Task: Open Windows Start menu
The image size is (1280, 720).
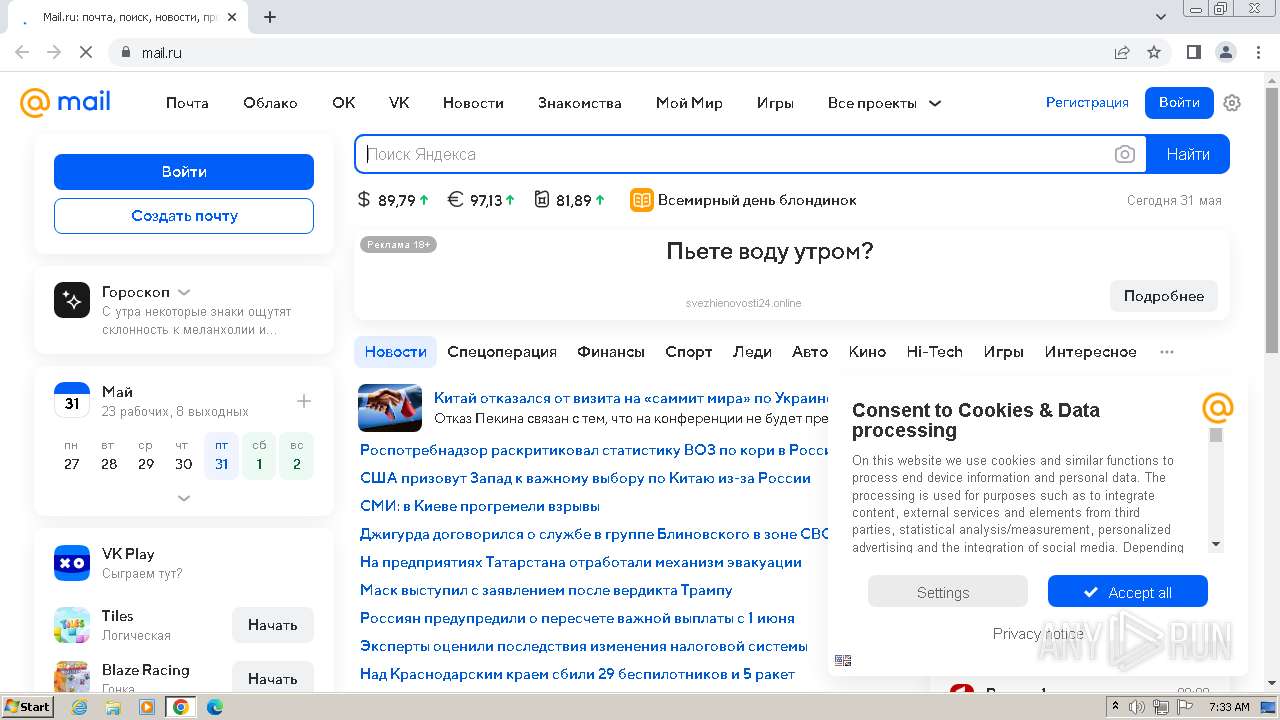Action: (x=29, y=707)
